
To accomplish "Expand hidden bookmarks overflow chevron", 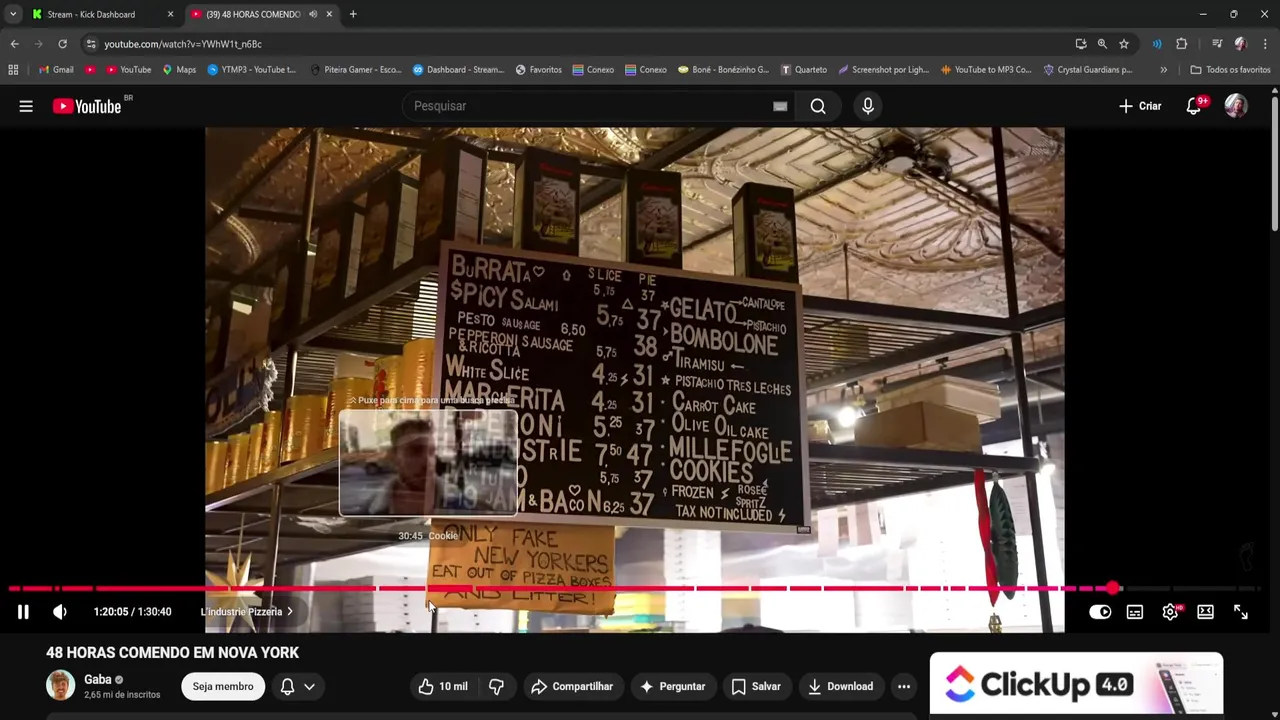I will (x=1163, y=70).
